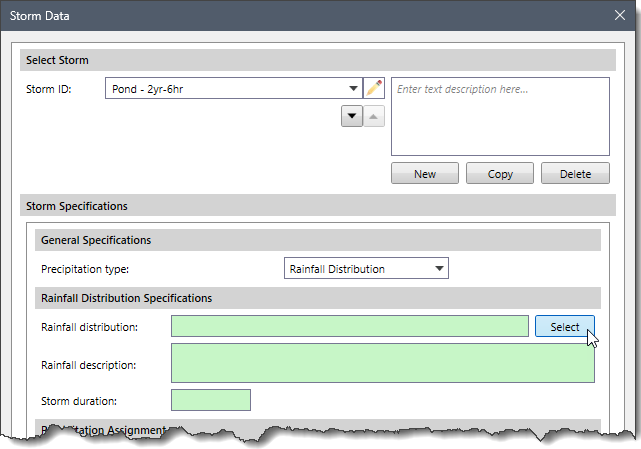The width and height of the screenshot is (641, 449).
Task: Move storm down with black down arrow button
Action: 352,116
